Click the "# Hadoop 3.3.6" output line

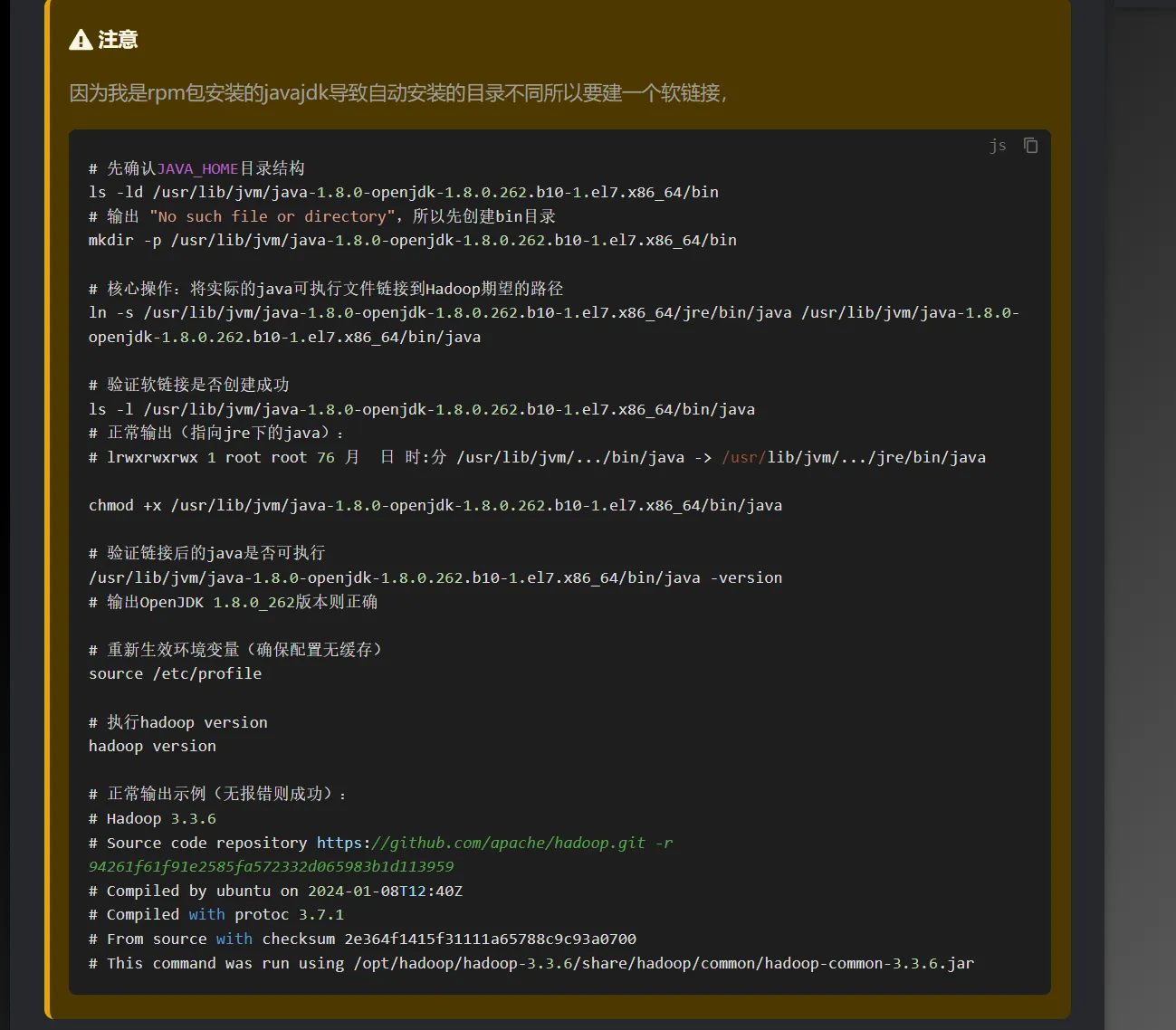tap(152, 818)
